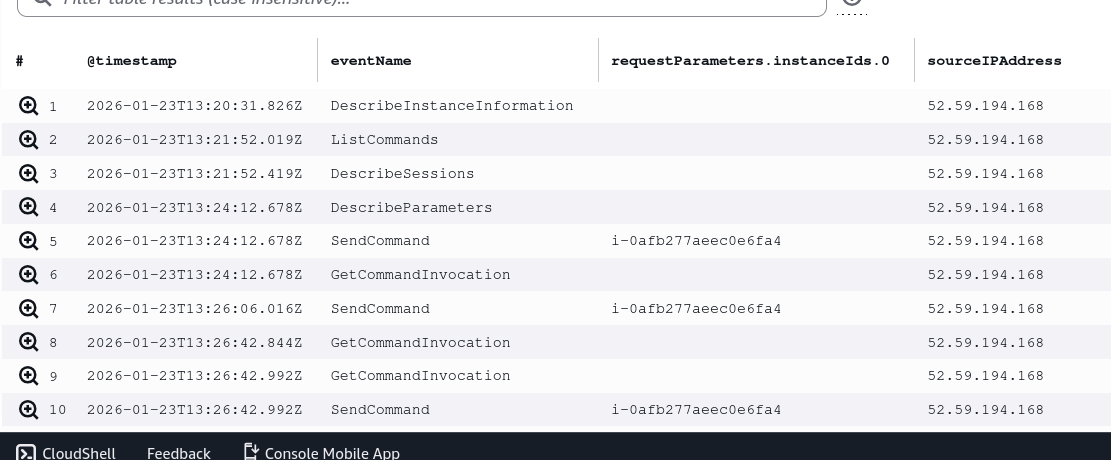Image resolution: width=1111 pixels, height=460 pixels.
Task: Click magnifier icon on row 2 ListCommands
Action: 28,140
